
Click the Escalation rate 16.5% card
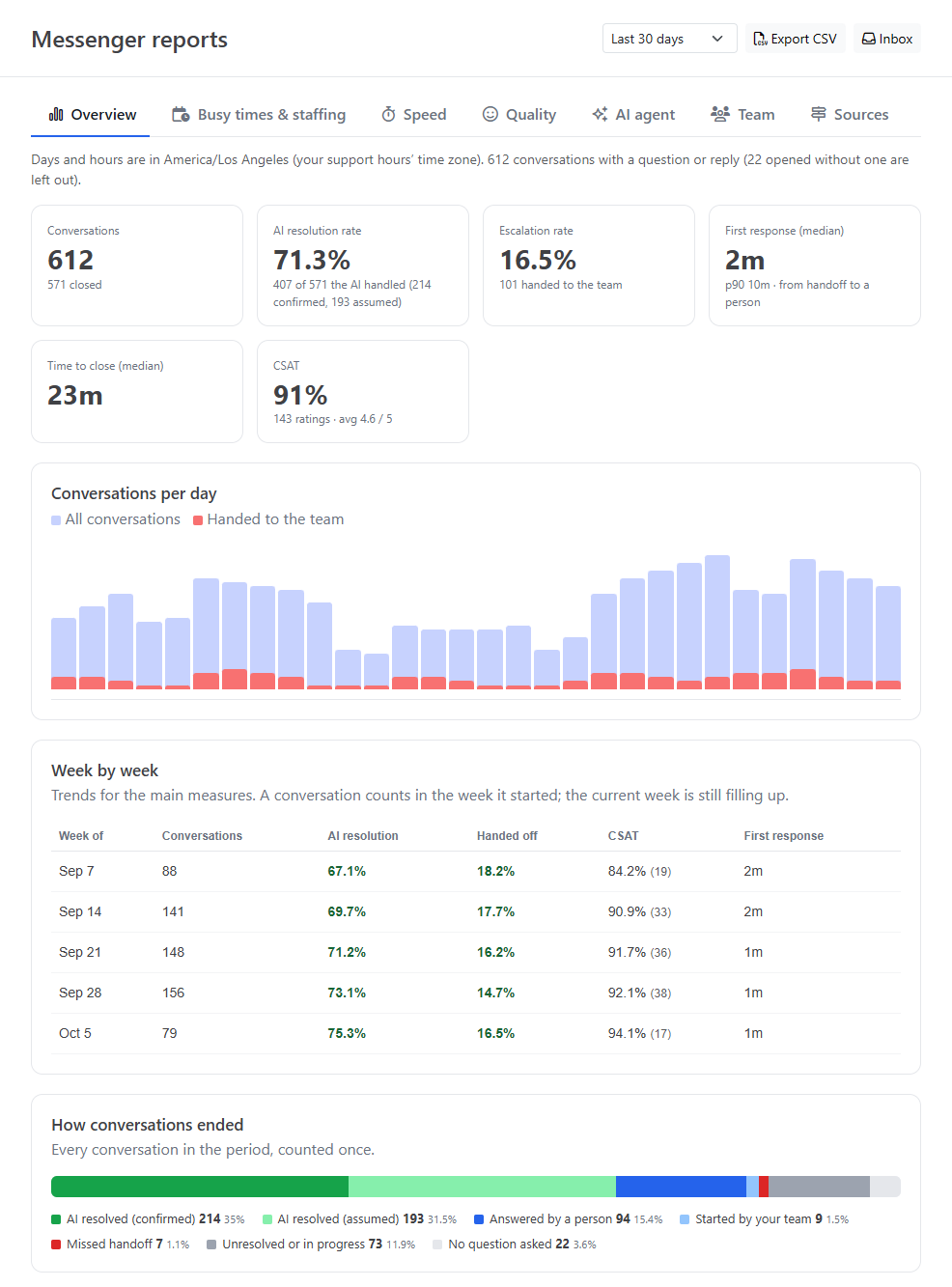(x=589, y=266)
